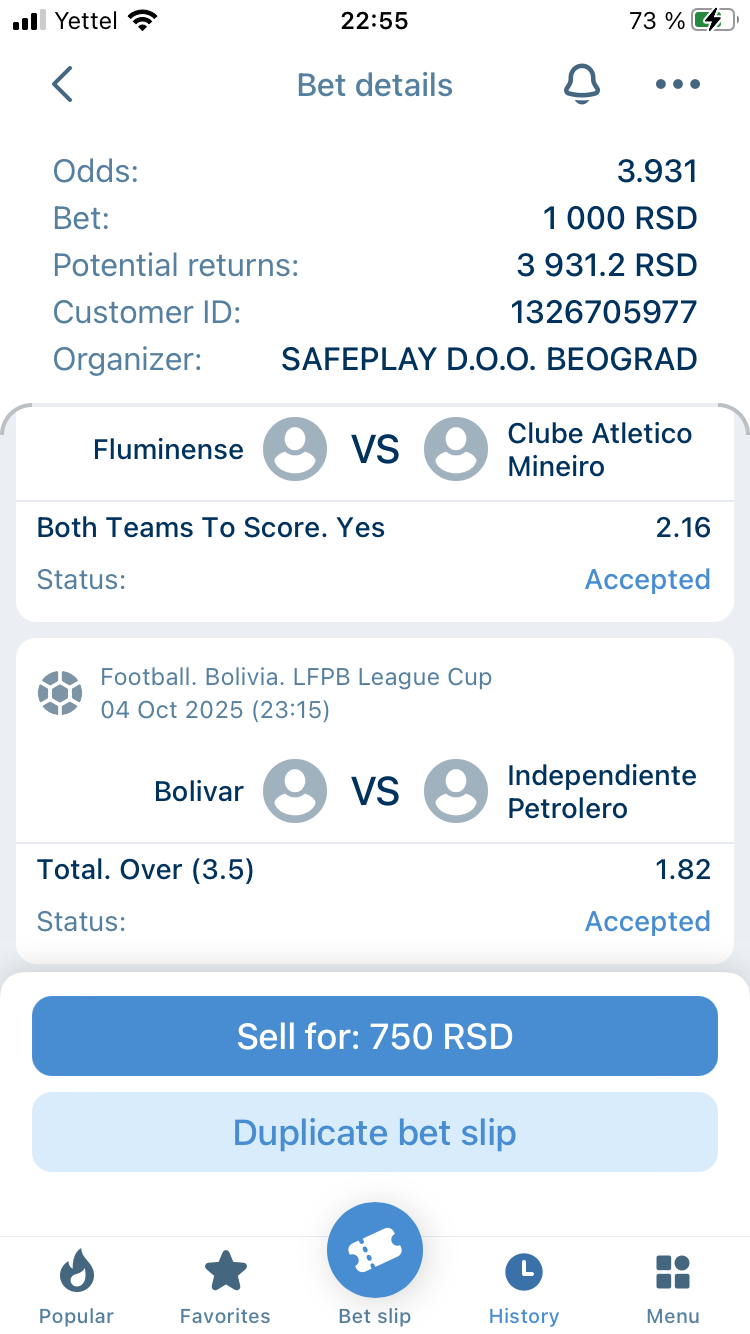
Task: Tap the back arrow icon
Action: [62, 85]
